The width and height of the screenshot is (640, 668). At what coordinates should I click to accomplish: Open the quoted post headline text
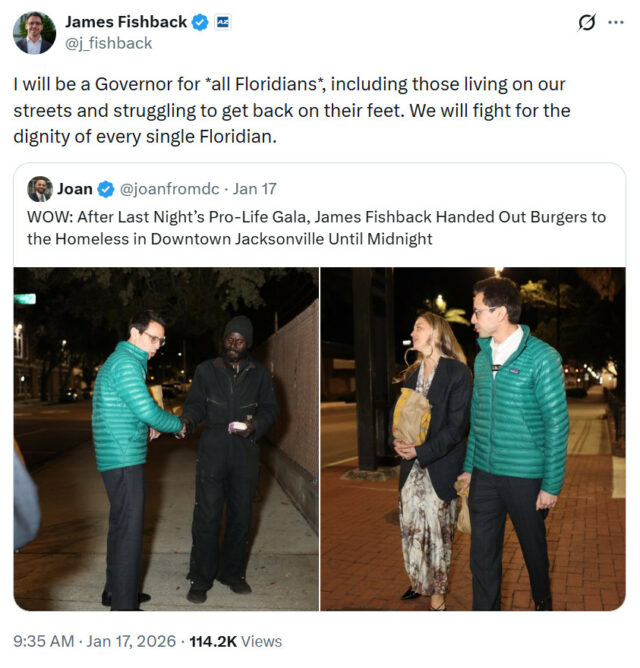(316, 228)
